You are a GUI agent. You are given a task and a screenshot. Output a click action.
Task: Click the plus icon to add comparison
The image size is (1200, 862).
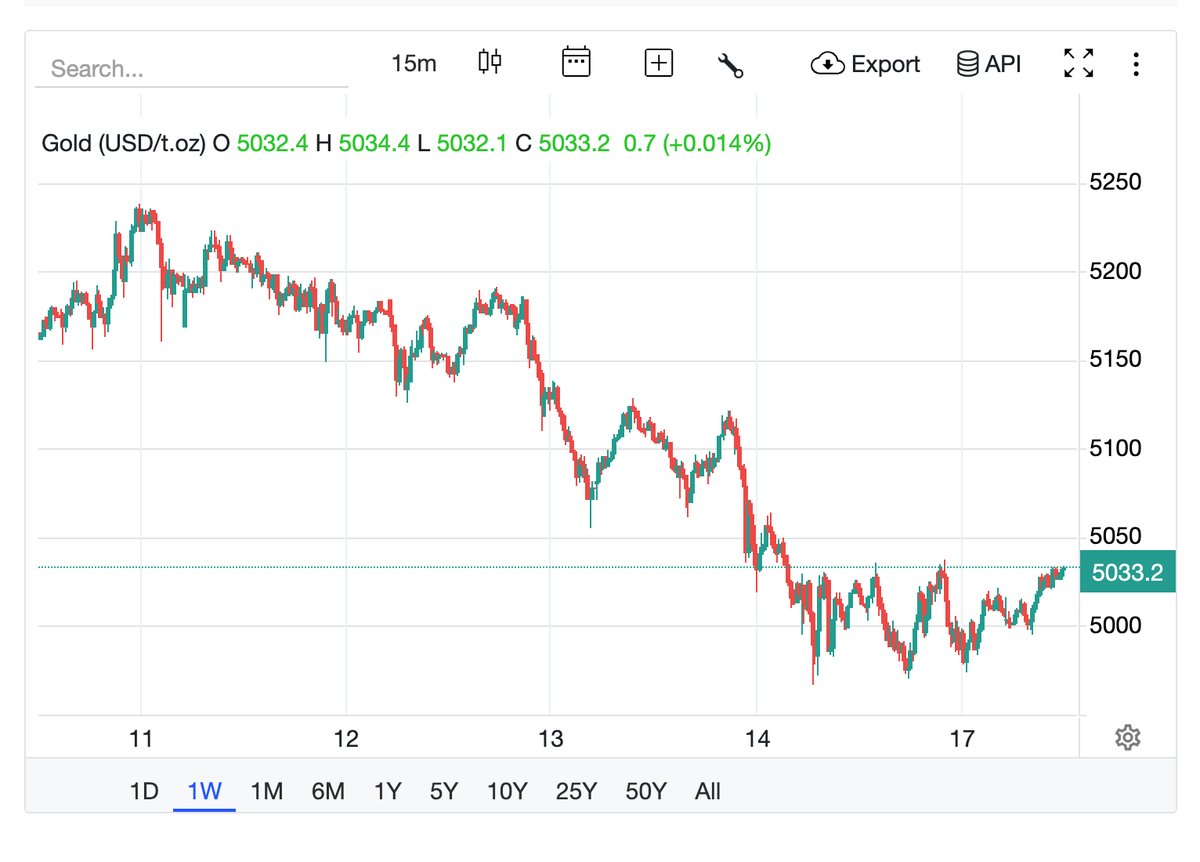coord(658,64)
